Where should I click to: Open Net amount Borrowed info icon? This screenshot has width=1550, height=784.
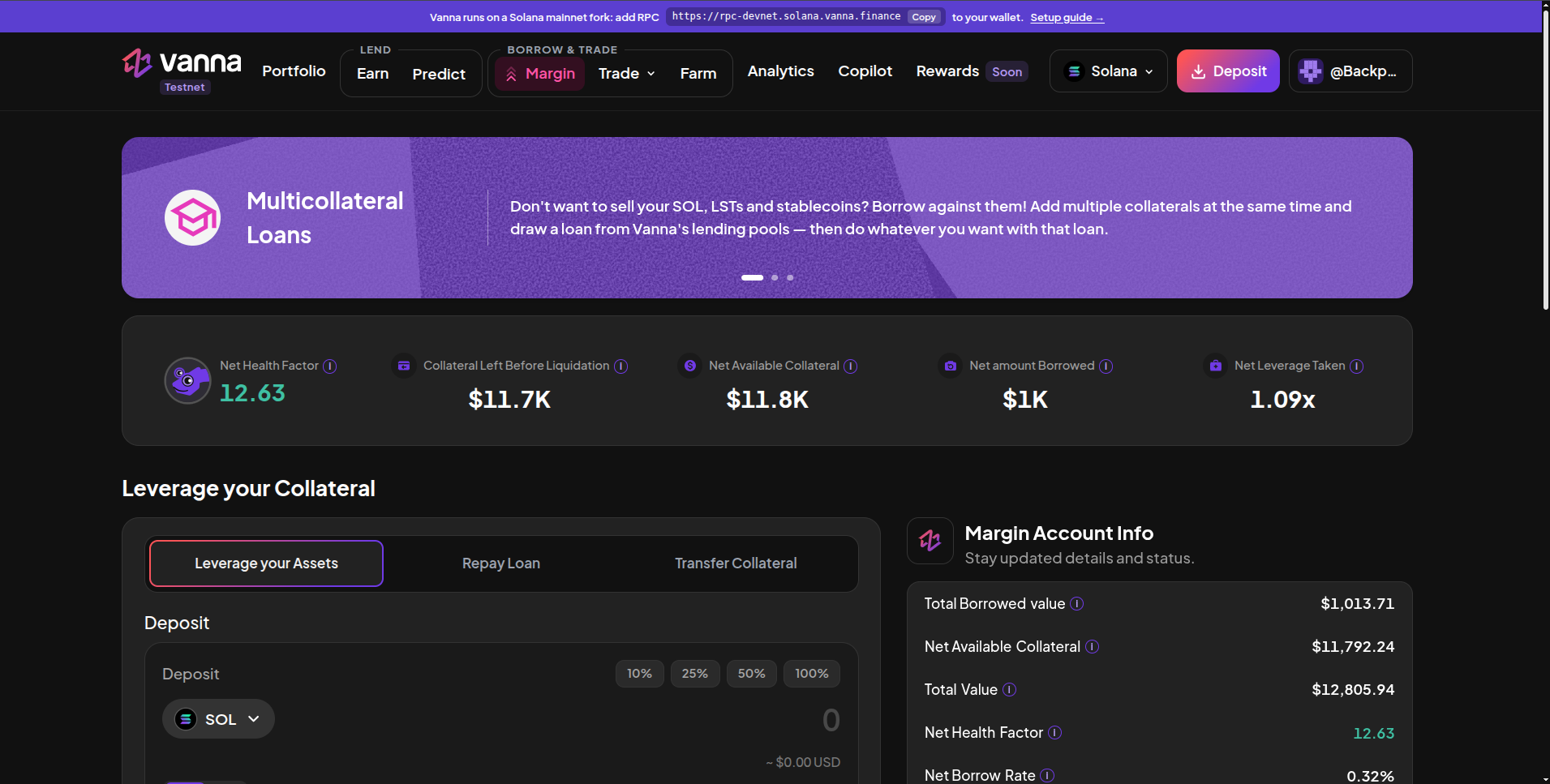1106,366
